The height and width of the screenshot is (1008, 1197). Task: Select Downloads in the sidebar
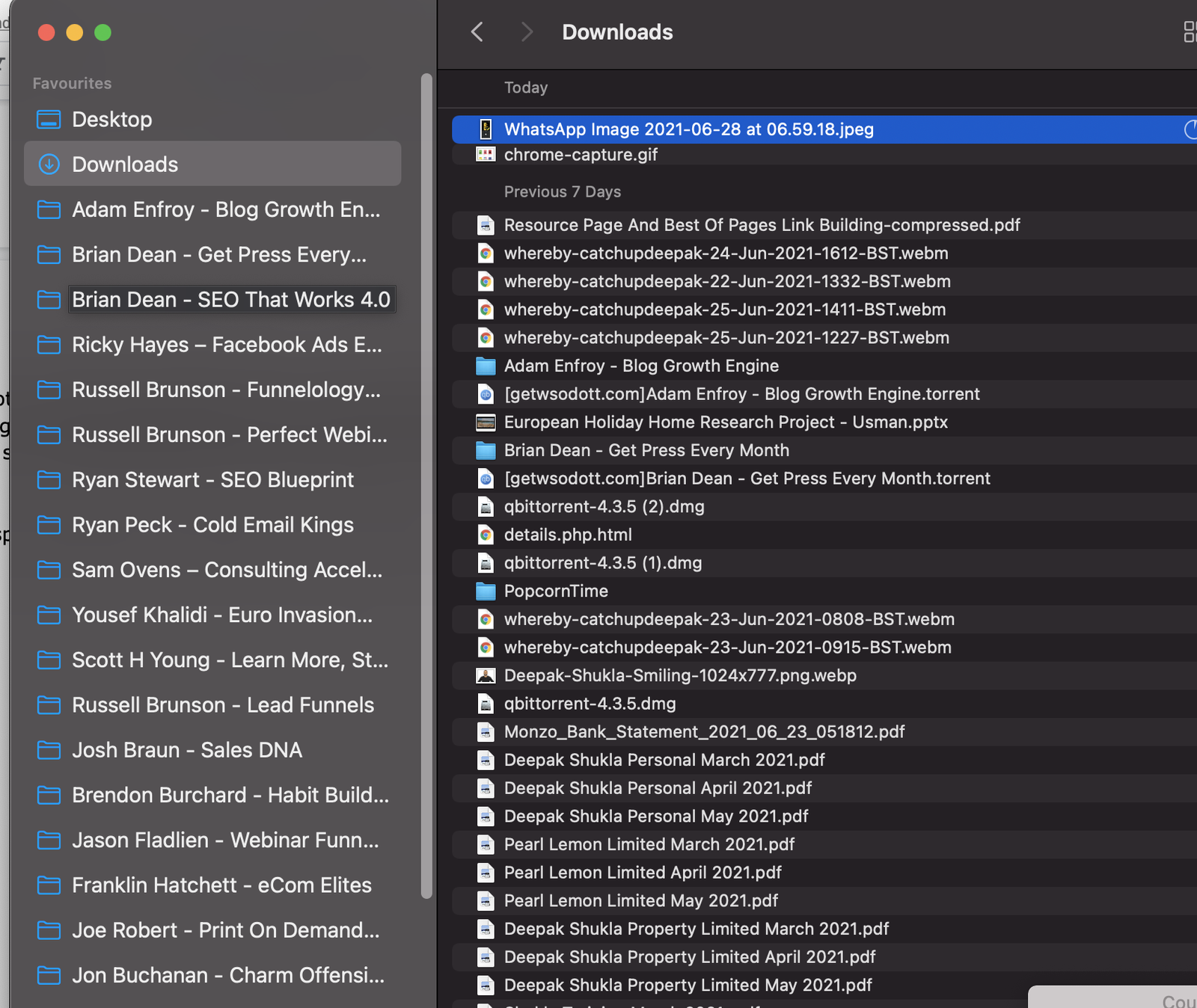pos(212,164)
